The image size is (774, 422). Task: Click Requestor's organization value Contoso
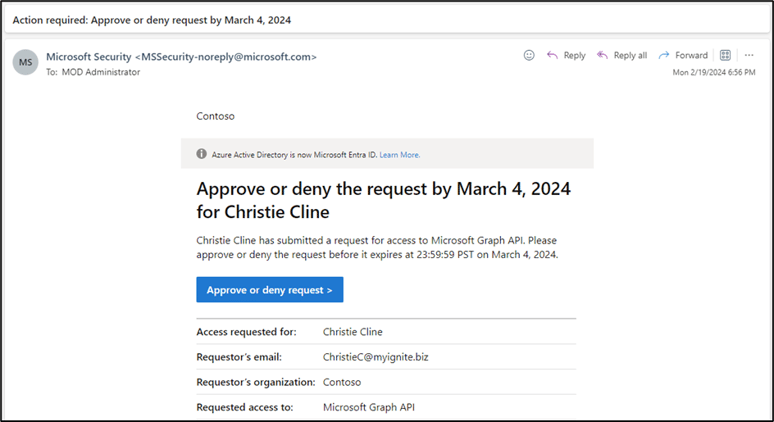click(342, 382)
